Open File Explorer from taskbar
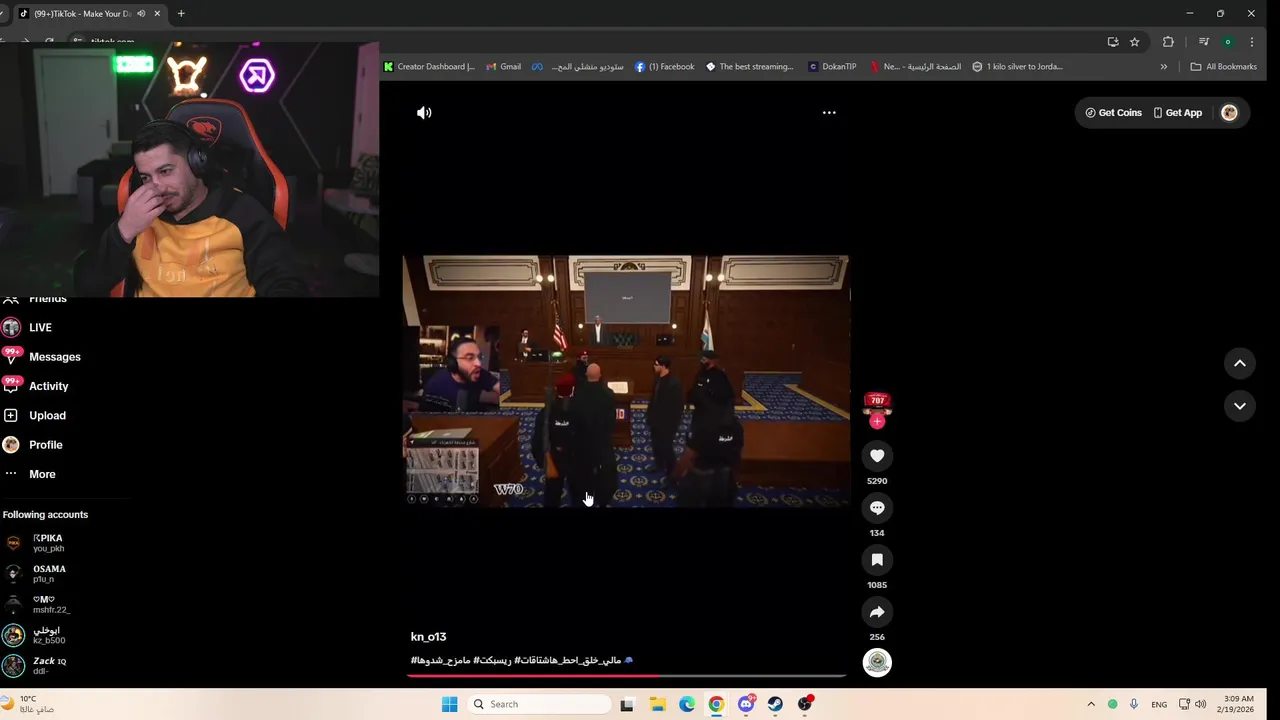This screenshot has width=1280, height=720. click(x=658, y=704)
